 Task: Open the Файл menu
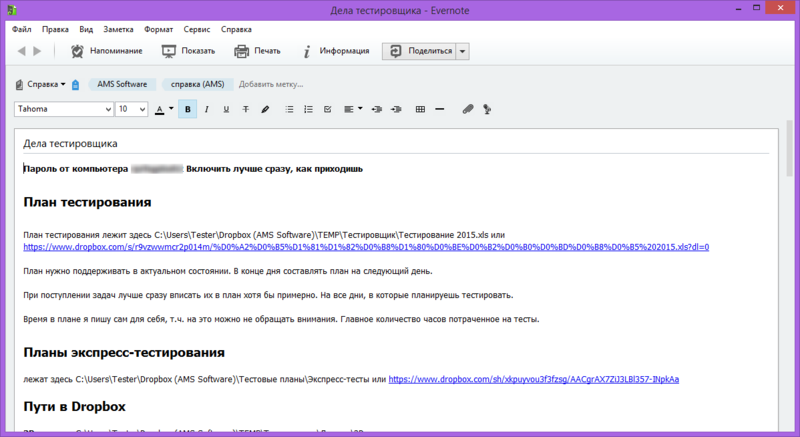(x=22, y=30)
